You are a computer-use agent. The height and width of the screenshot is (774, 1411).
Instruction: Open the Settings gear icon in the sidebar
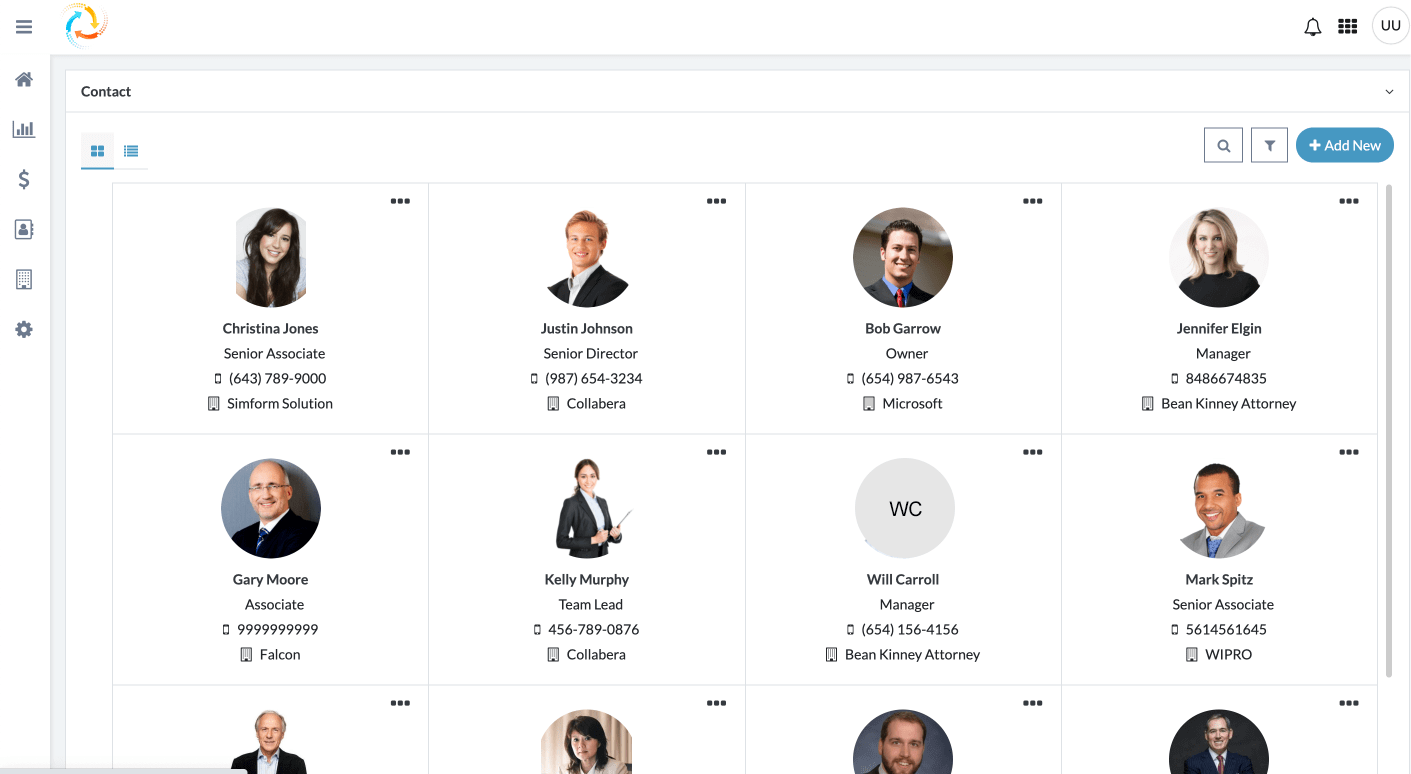(x=23, y=329)
